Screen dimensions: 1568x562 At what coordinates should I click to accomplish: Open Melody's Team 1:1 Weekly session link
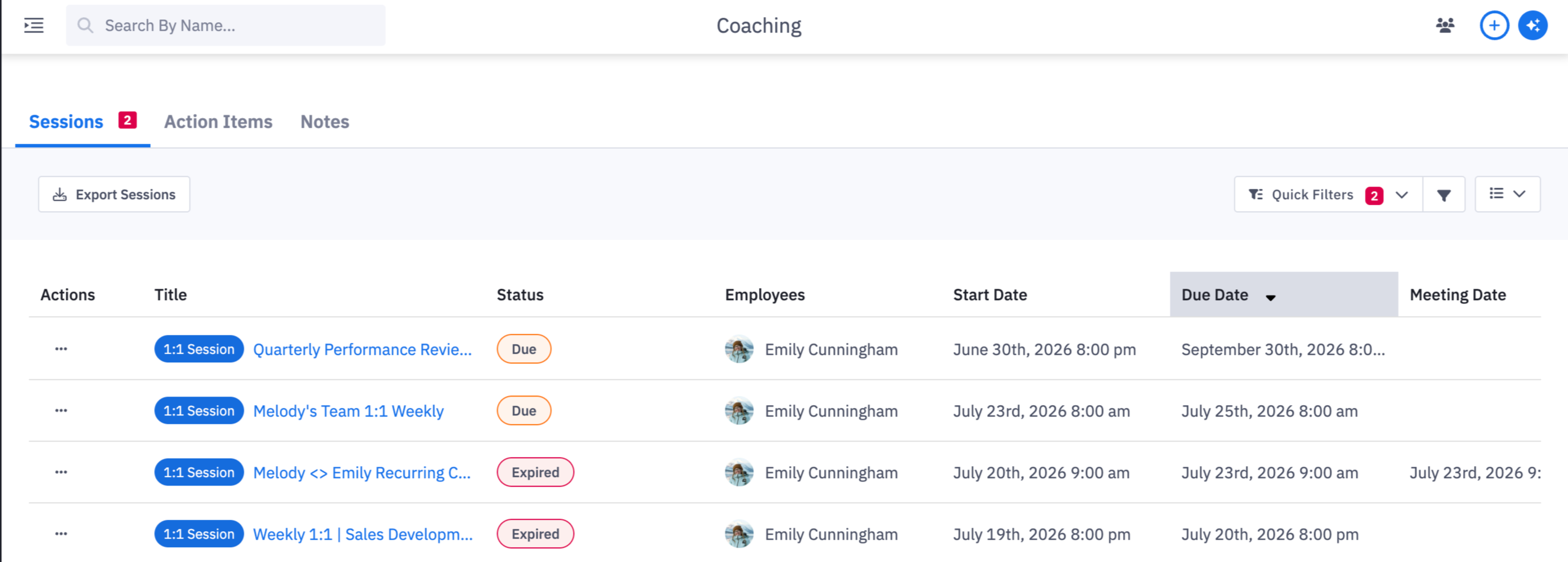[348, 411]
